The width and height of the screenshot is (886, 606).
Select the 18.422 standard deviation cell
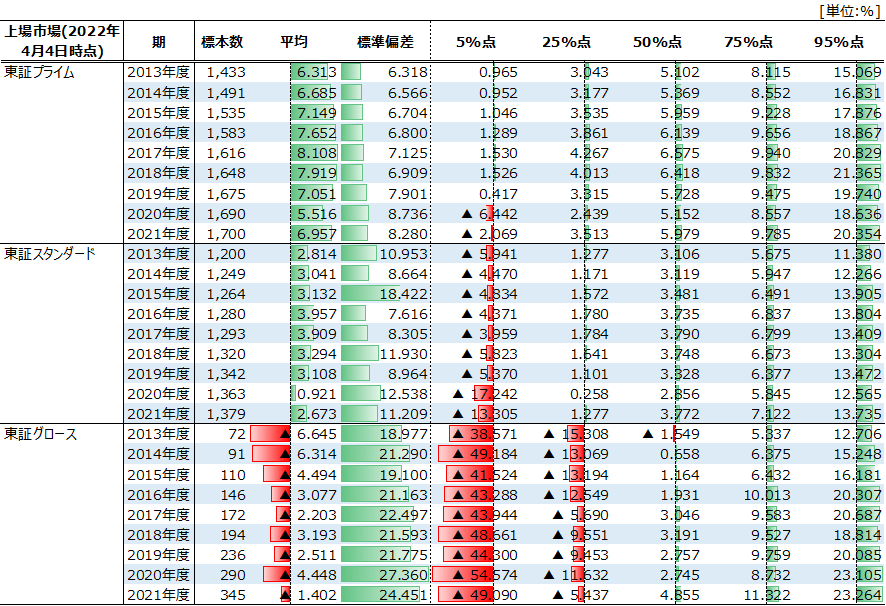pos(385,293)
